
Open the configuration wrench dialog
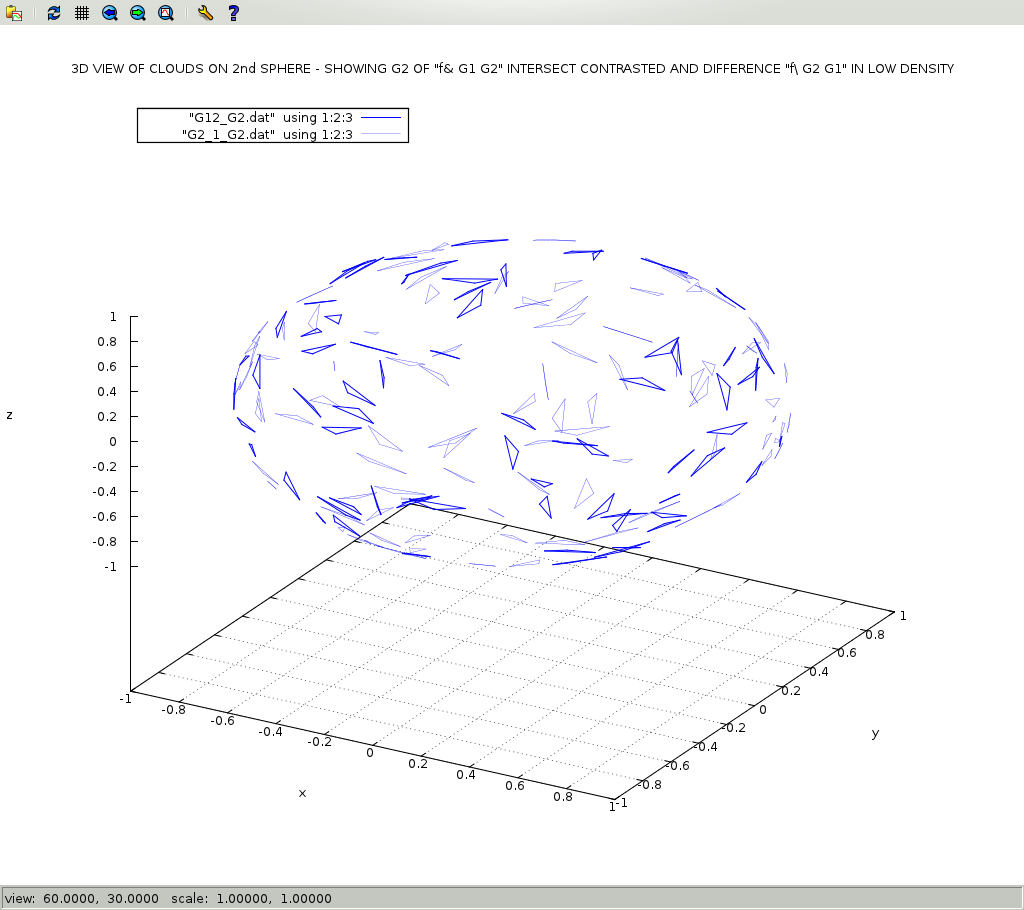coord(205,13)
